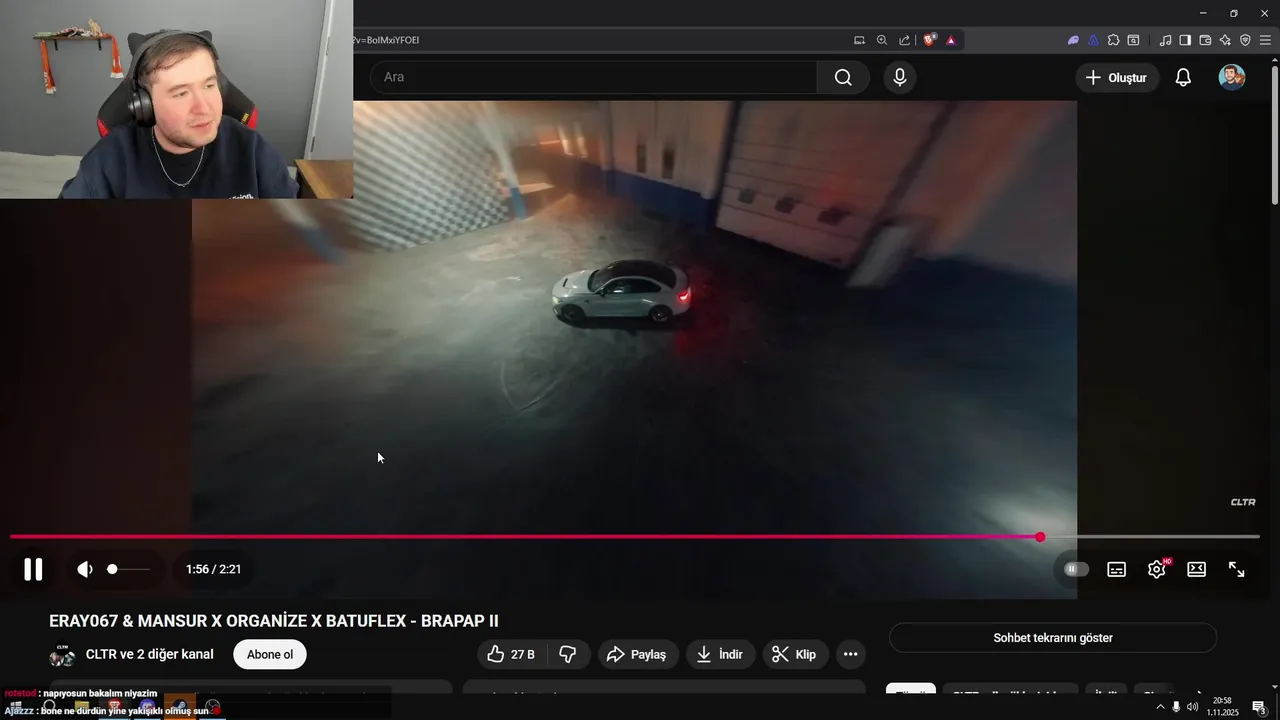This screenshot has height=720, width=1280.
Task: Download the video with İndir
Action: coord(720,654)
